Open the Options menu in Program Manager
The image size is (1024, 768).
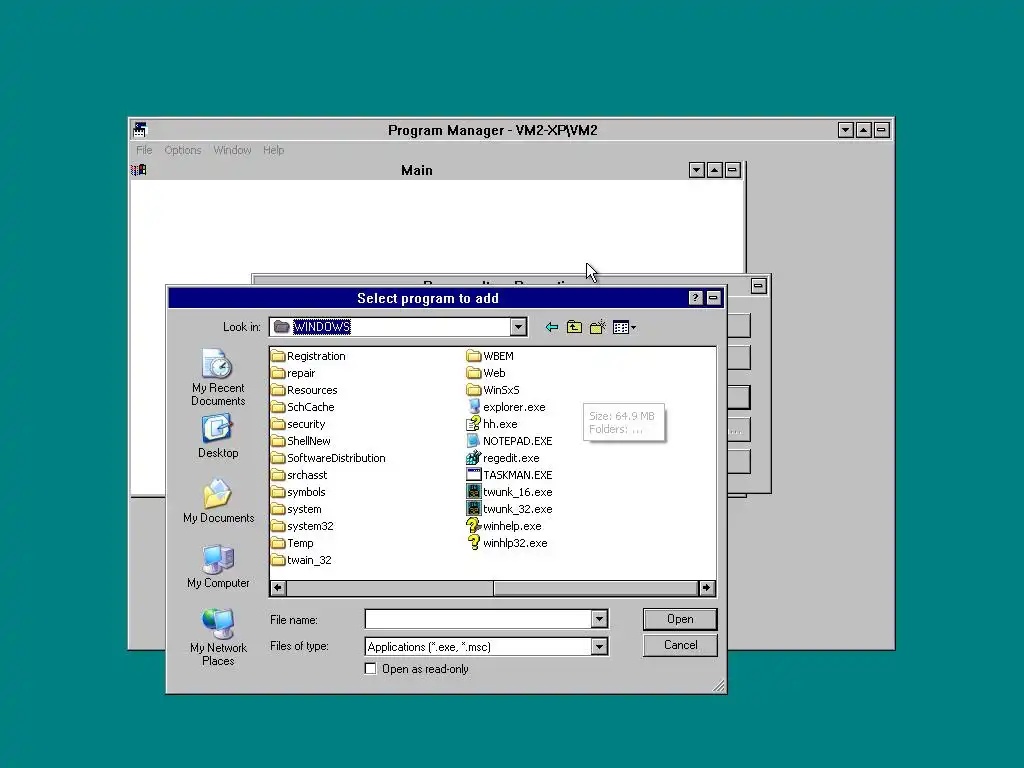point(183,150)
